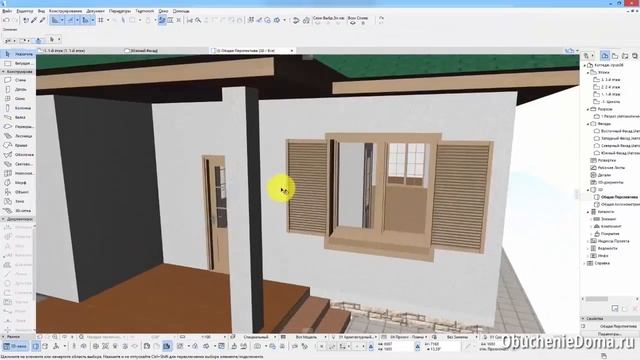
Task: Select the Skylight (Световой люк) tool
Action: (18, 164)
